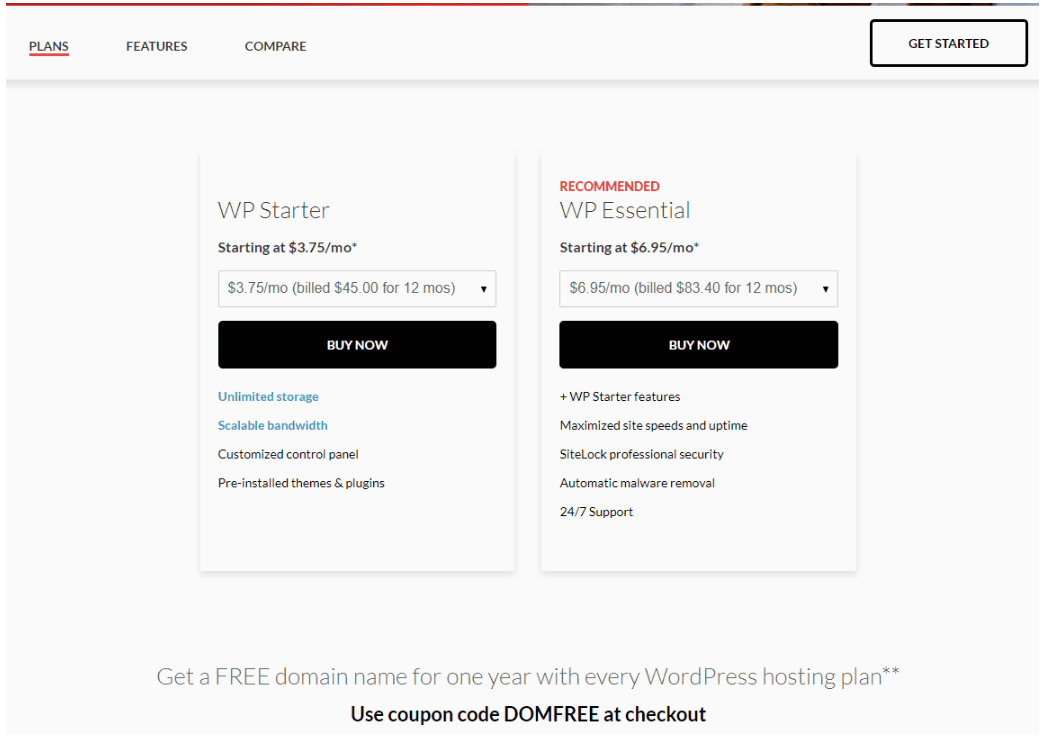Screen dimensions: 1043x739
Task: Click 'Customized control panel' feature text
Action: tap(288, 454)
